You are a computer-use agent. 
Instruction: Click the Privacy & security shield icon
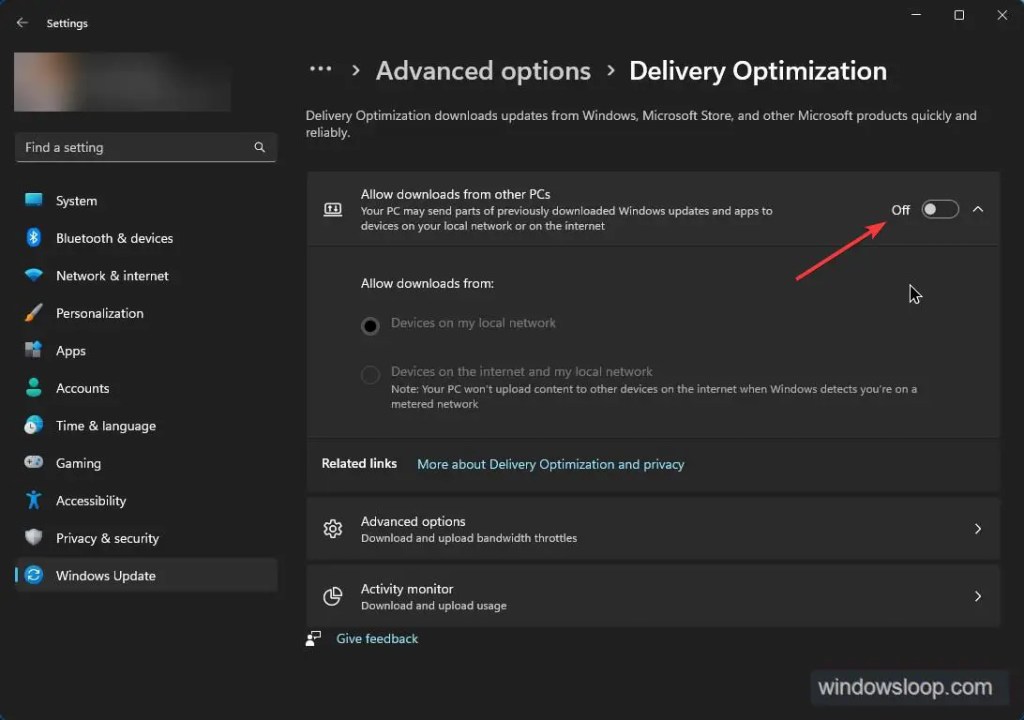(33, 538)
